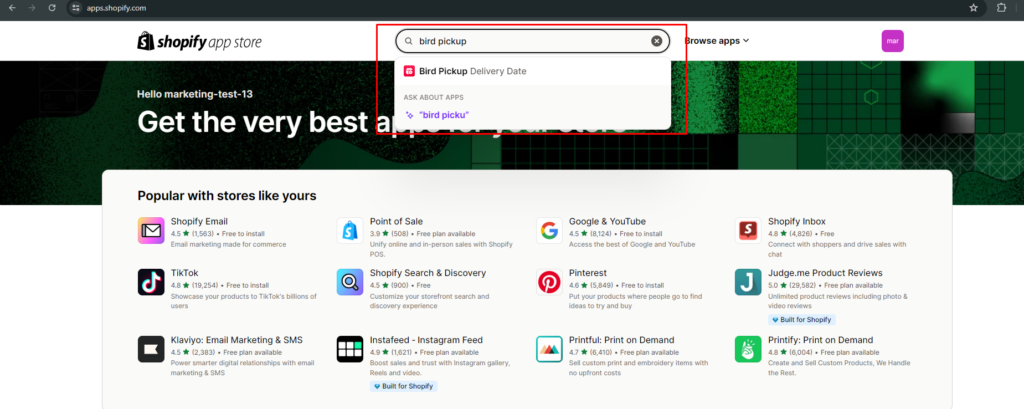Click Printify: Print on Demand title
Viewport: 1024px width, 409px height.
tap(820, 340)
